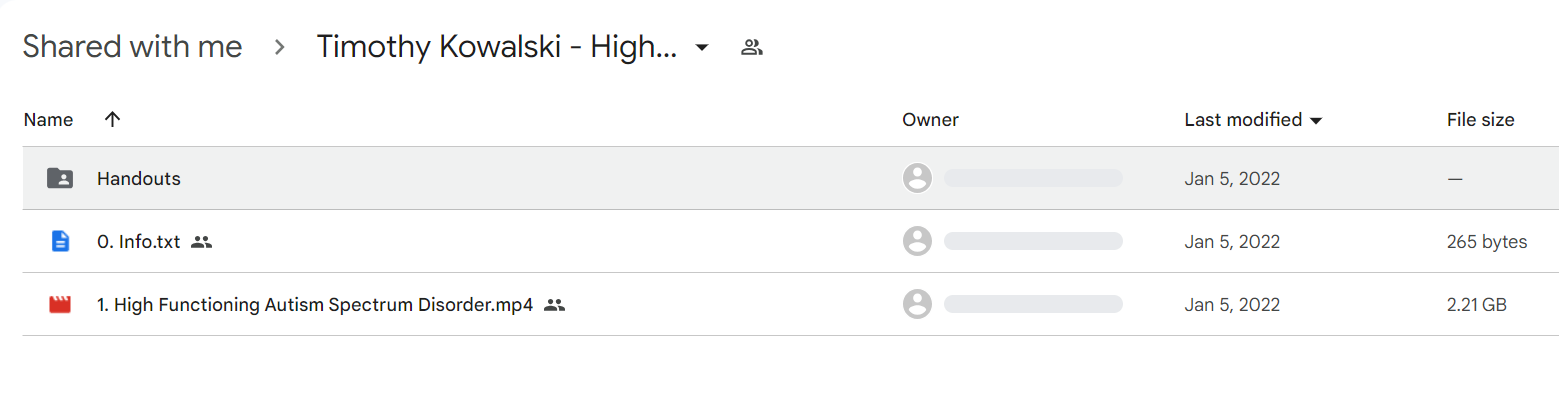Click the owner avatar in the Info.txt row

(917, 241)
